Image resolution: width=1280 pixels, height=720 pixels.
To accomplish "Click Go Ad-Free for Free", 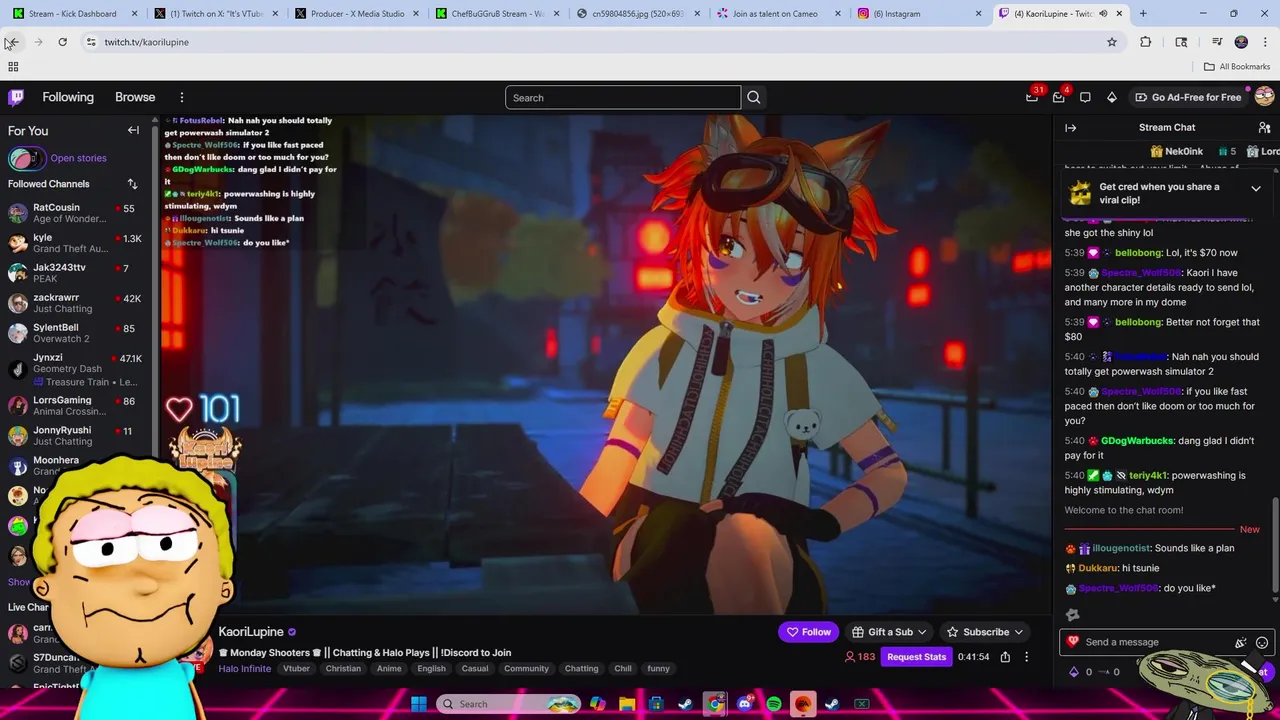I will click(1189, 97).
